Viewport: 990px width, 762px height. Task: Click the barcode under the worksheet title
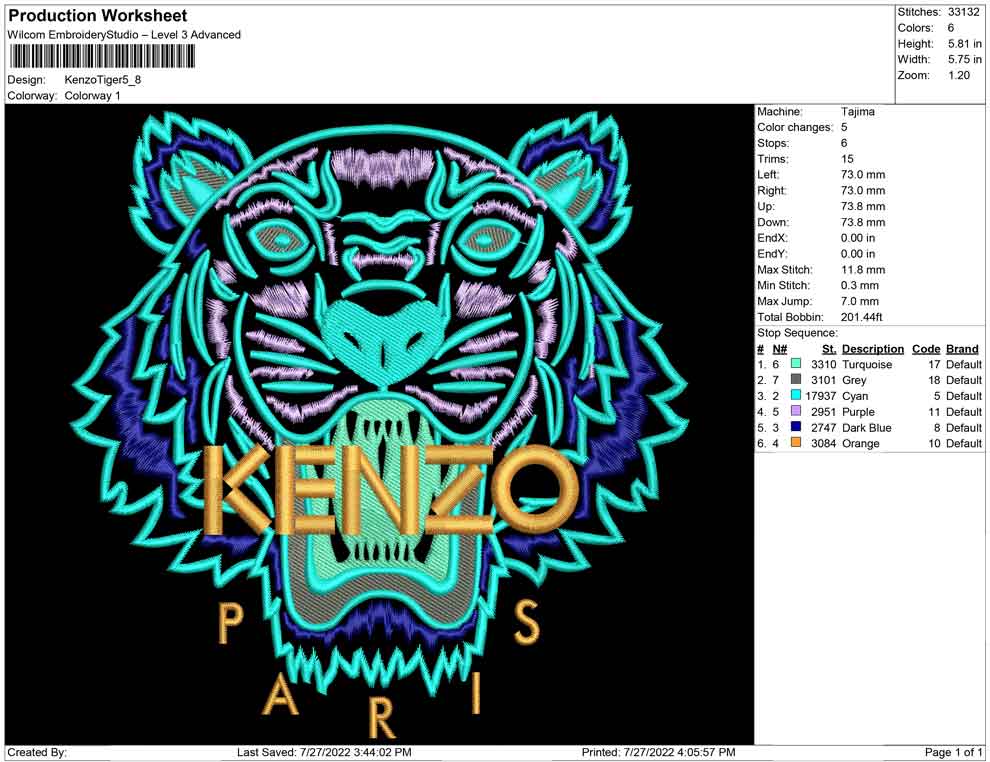102,57
